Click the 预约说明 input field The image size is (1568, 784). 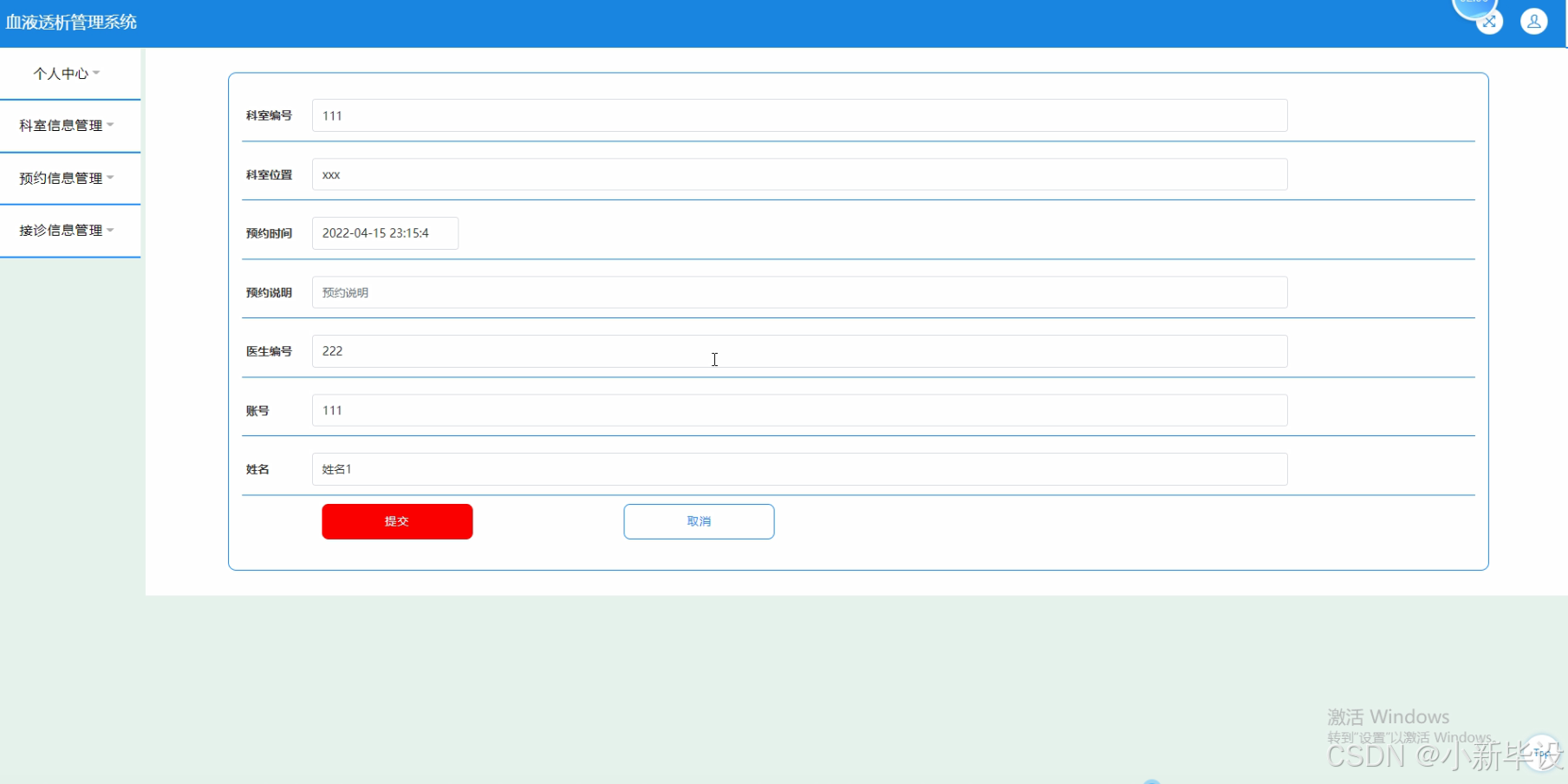click(799, 292)
